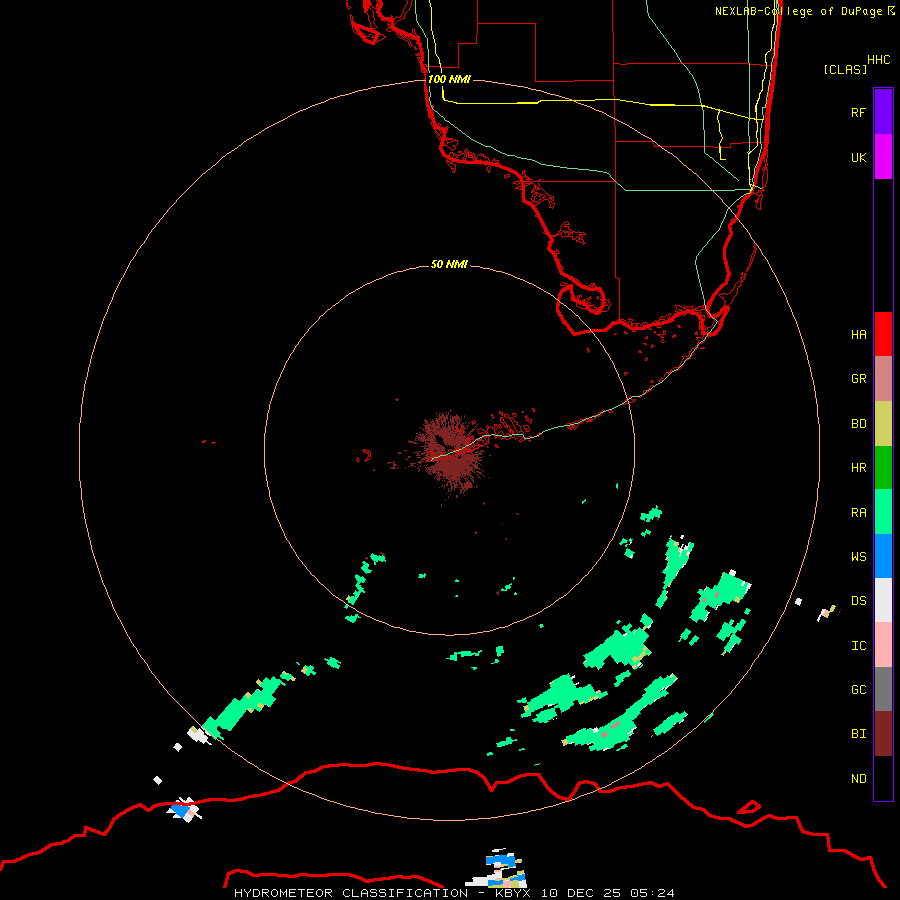Click the HHC product label
This screenshot has width=900, height=900.
point(878,60)
